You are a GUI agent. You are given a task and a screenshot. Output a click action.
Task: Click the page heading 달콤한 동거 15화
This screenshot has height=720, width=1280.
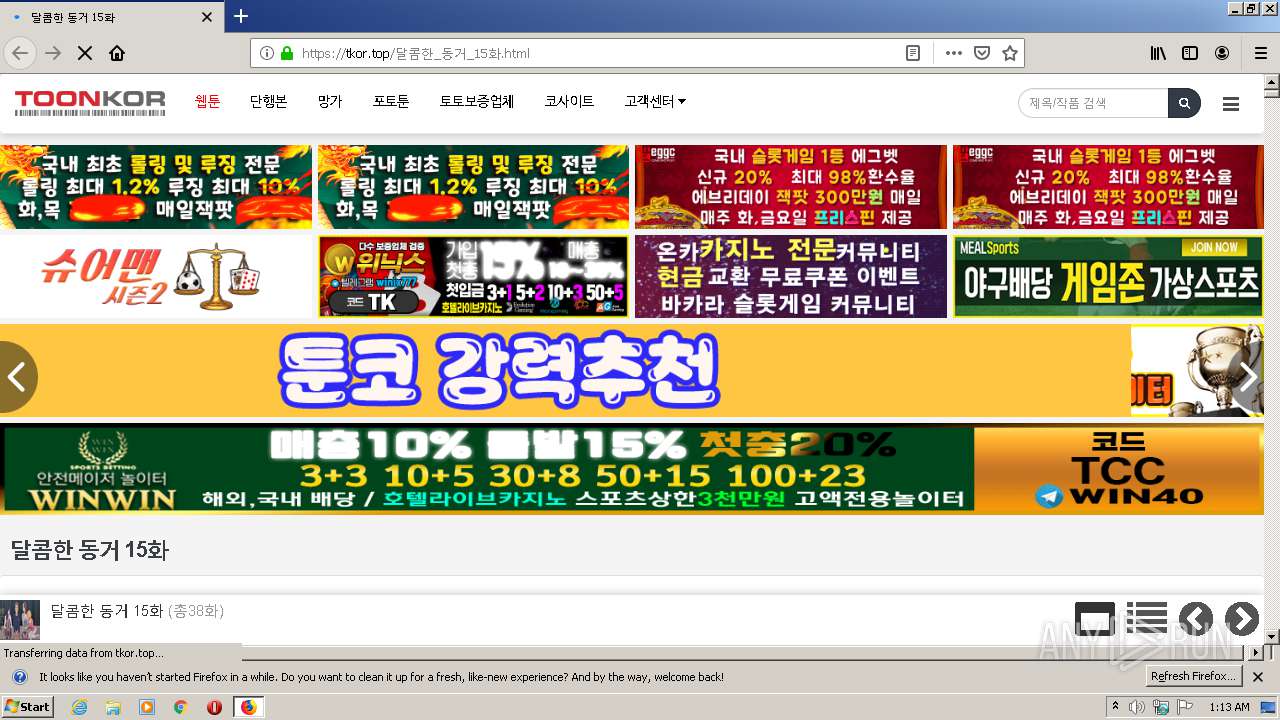pos(90,550)
